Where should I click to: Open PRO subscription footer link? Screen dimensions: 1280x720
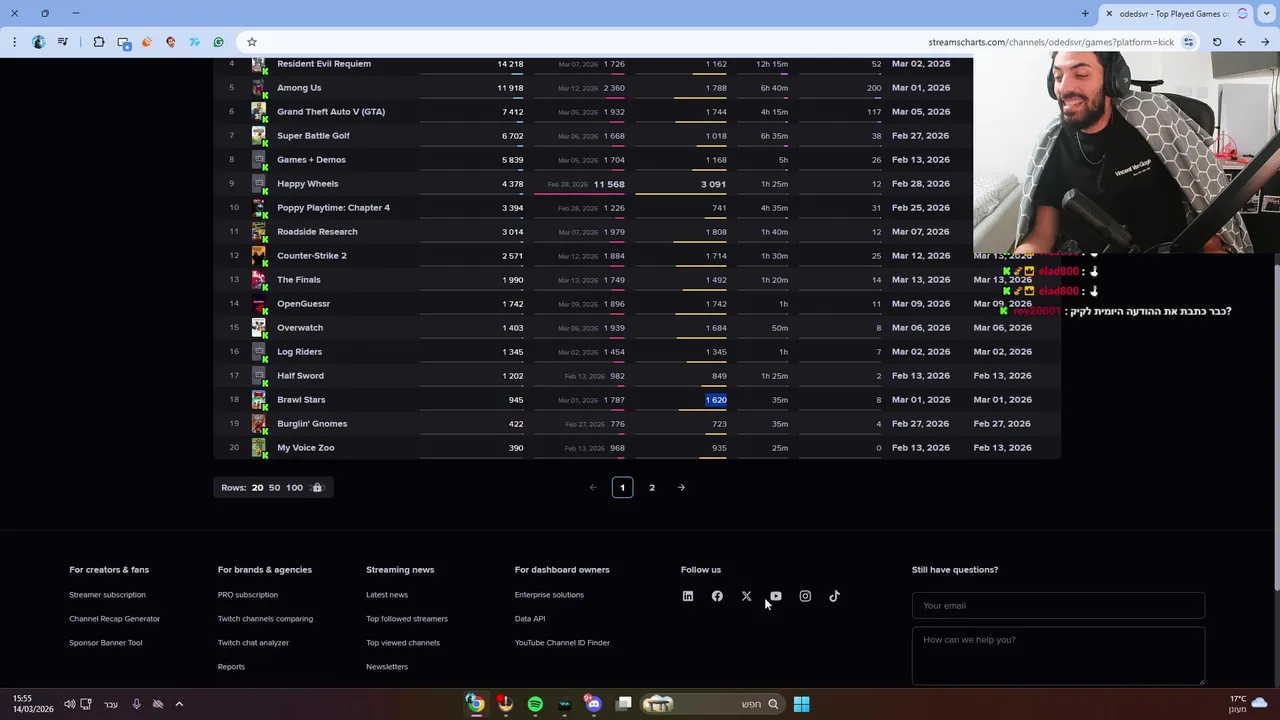click(248, 595)
